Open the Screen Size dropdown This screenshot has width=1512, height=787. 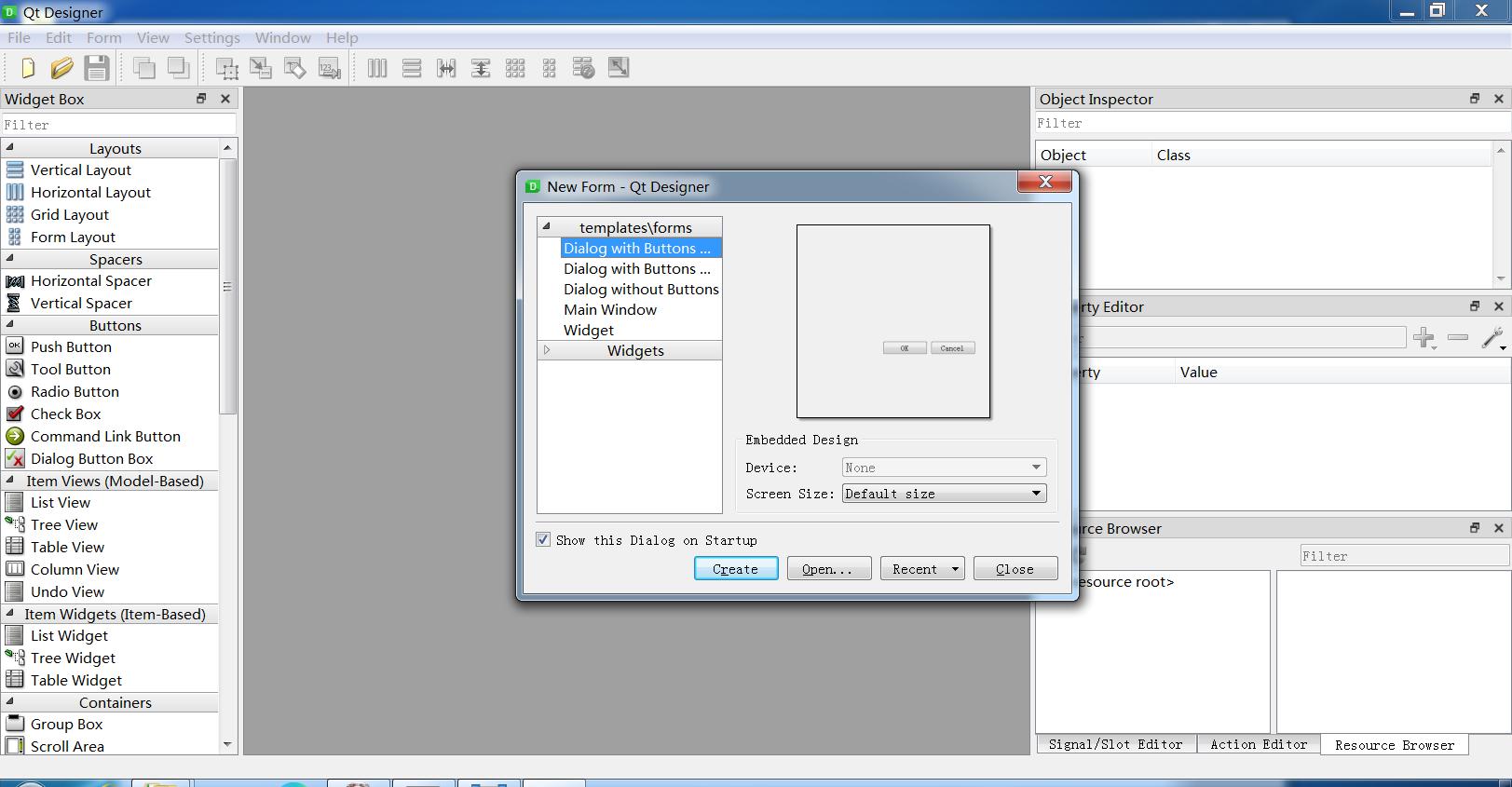[x=944, y=494]
